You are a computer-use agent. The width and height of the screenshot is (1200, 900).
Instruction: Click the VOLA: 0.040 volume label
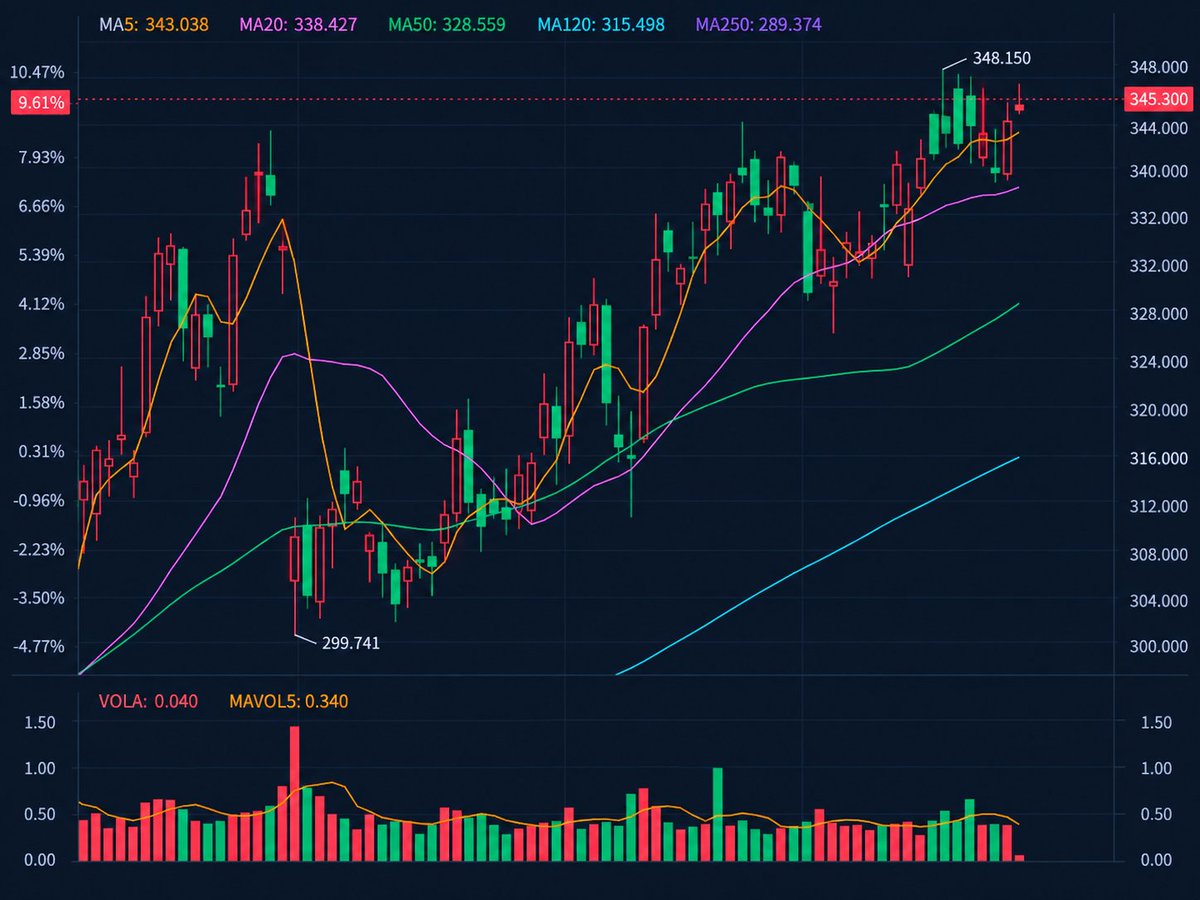point(148,701)
